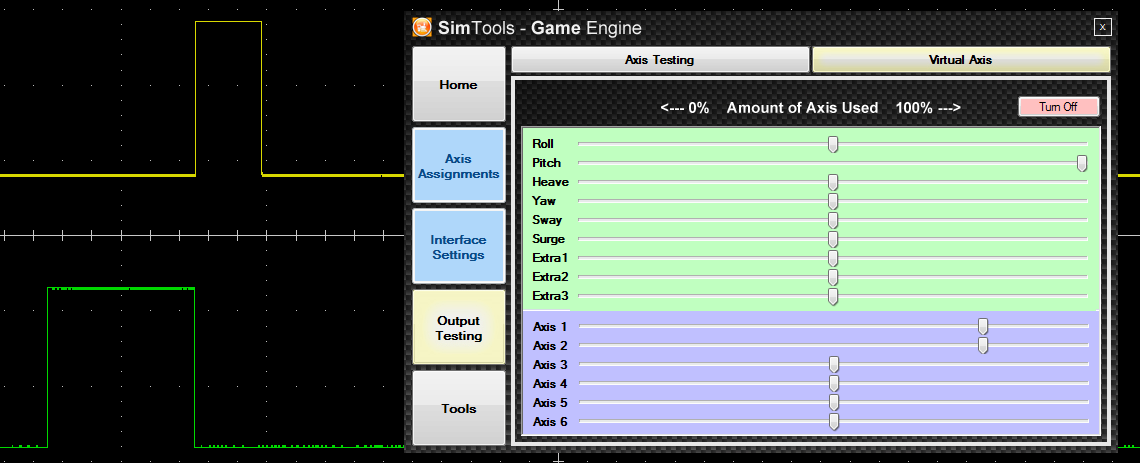Click the '<--- 0%' label
Image resolution: width=1140 pixels, height=463 pixels.
684,108
